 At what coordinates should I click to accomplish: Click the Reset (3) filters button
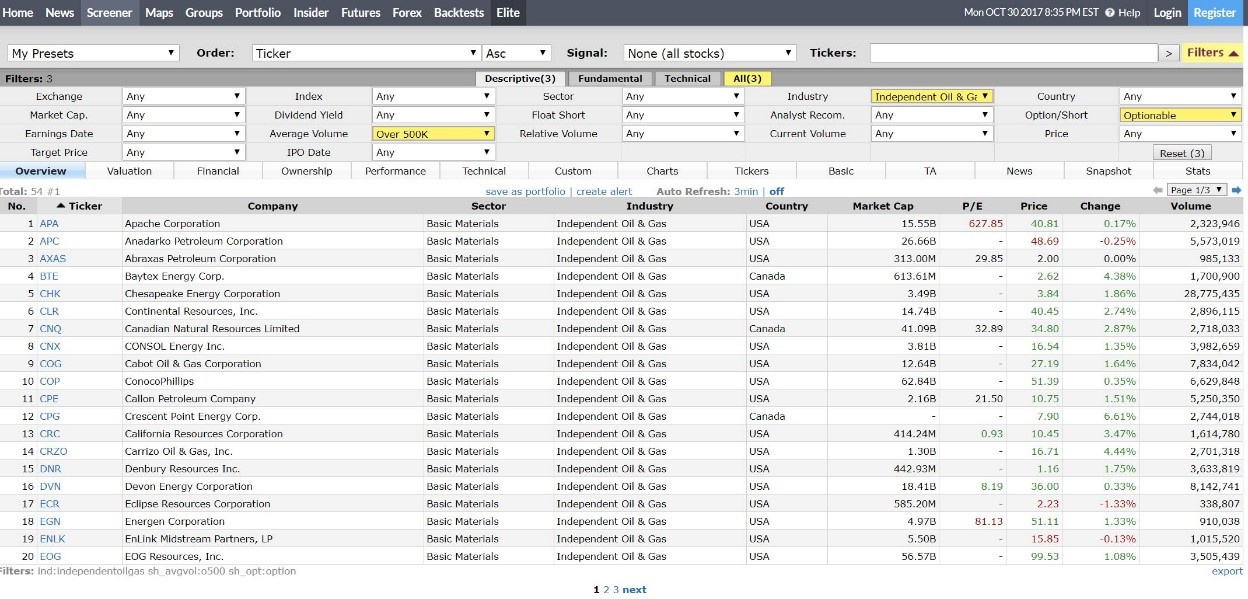point(1182,153)
